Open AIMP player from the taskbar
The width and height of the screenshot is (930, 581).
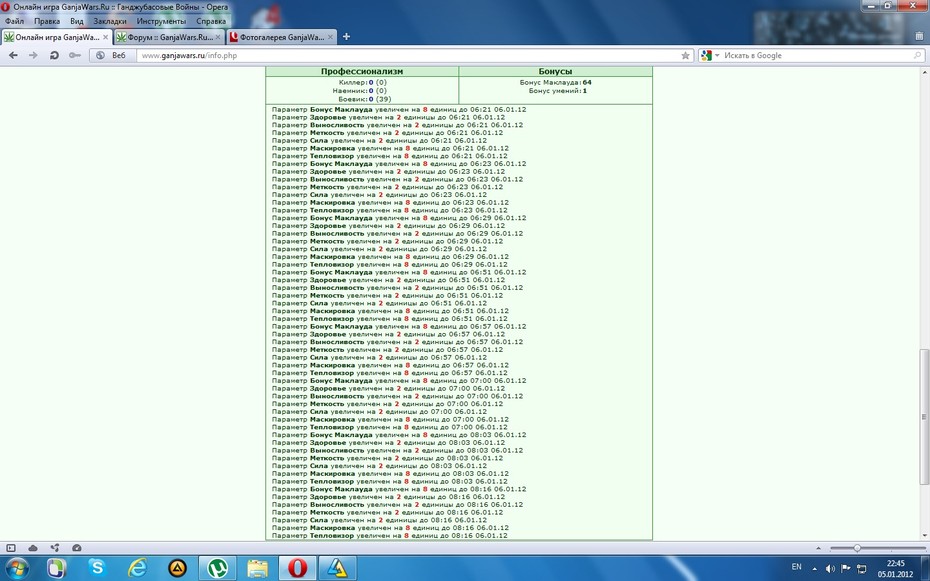pos(177,569)
